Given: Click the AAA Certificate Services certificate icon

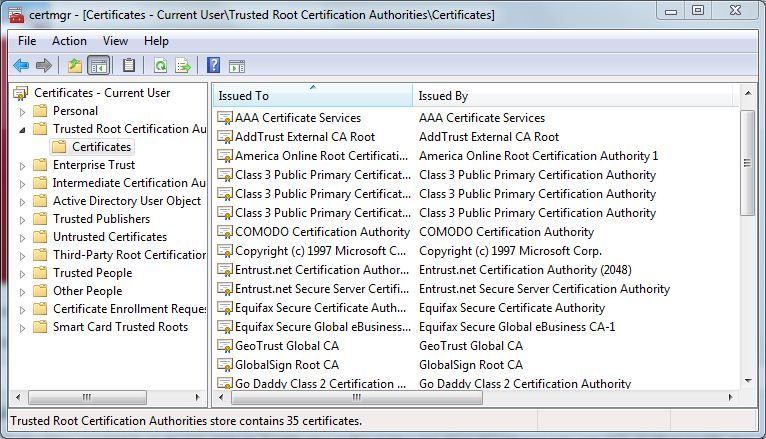Looking at the screenshot, I should pos(224,118).
